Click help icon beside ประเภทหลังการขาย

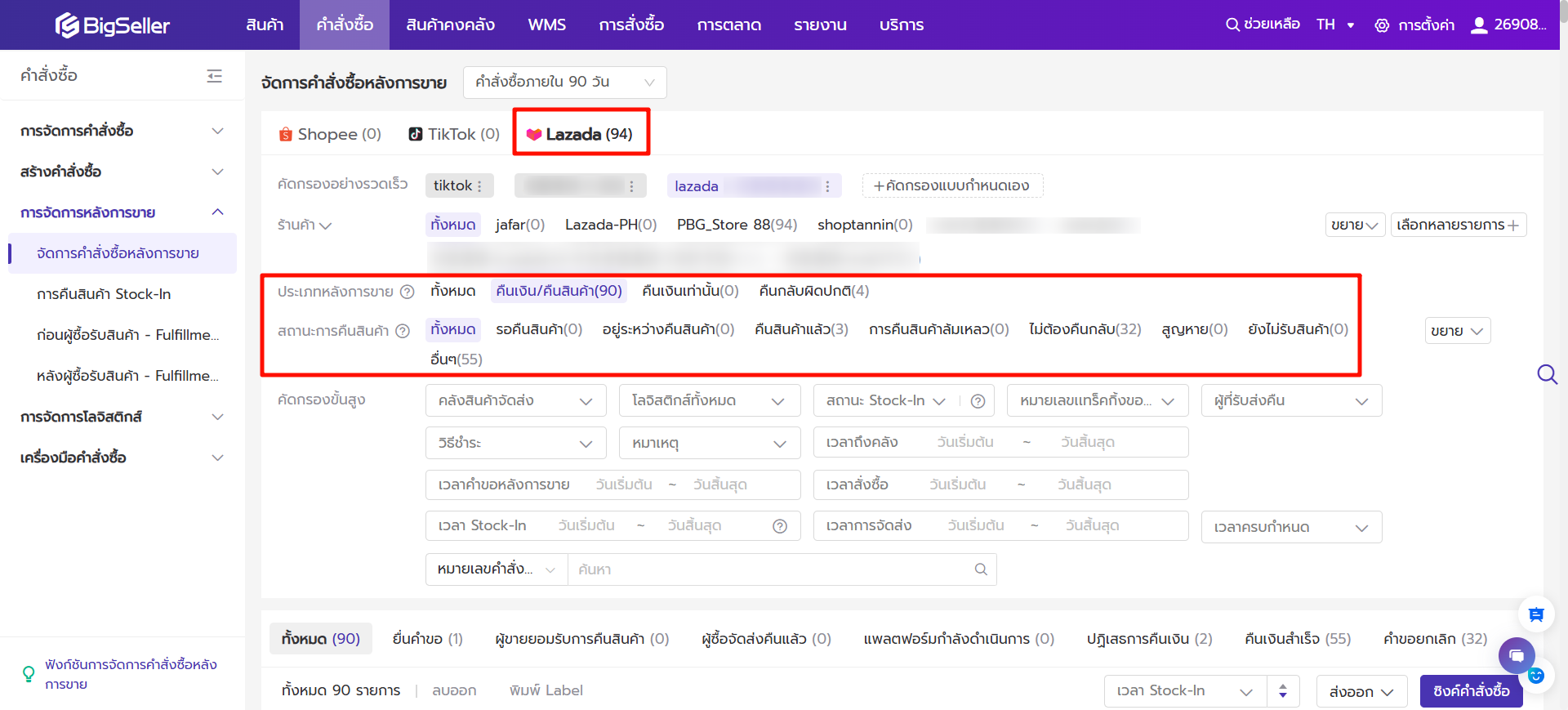[x=407, y=292]
